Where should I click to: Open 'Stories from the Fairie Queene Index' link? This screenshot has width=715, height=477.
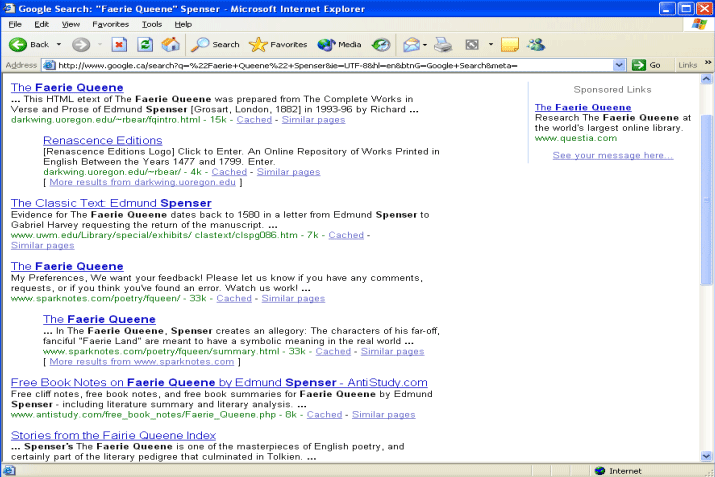click(x=114, y=436)
